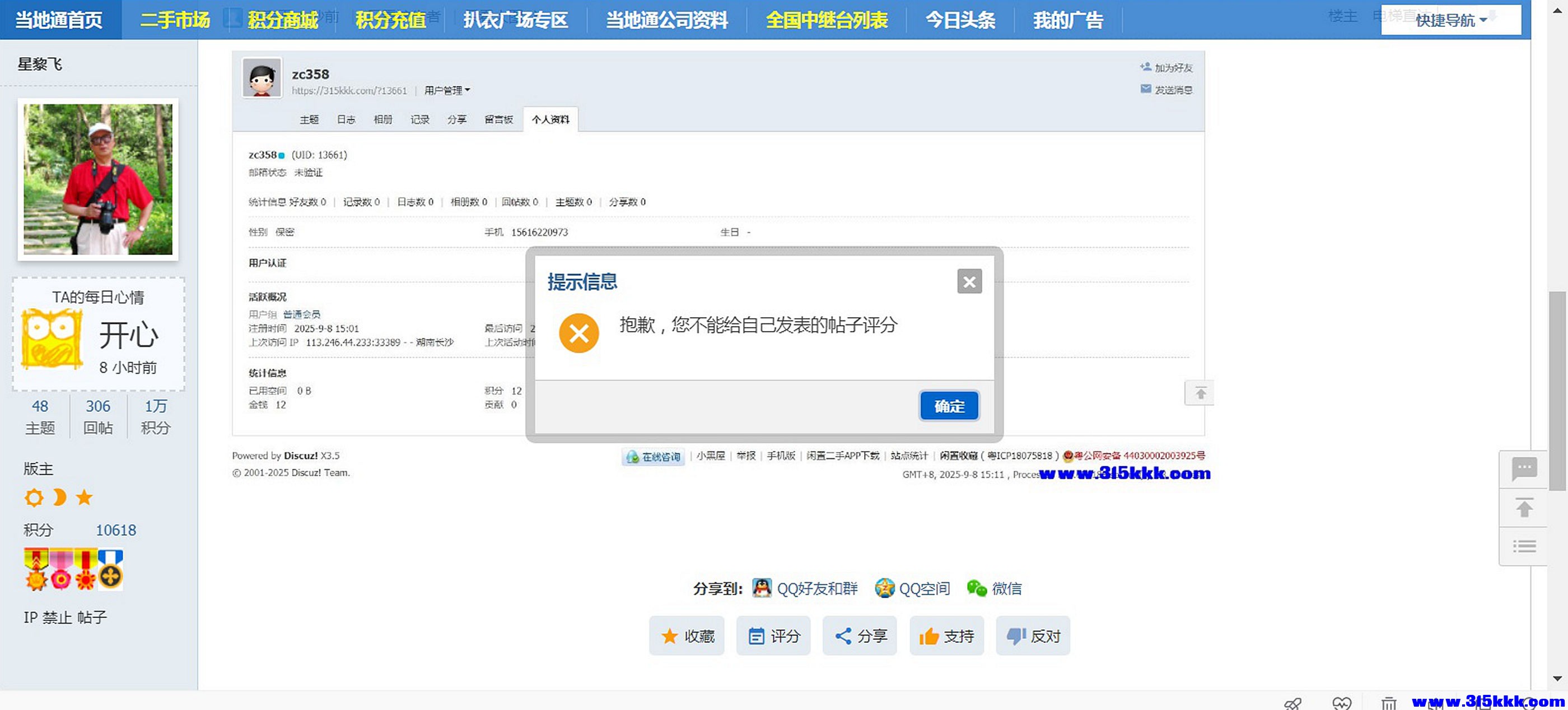Share to 微信 via WeChat icon
1568x710 pixels.
tap(978, 587)
